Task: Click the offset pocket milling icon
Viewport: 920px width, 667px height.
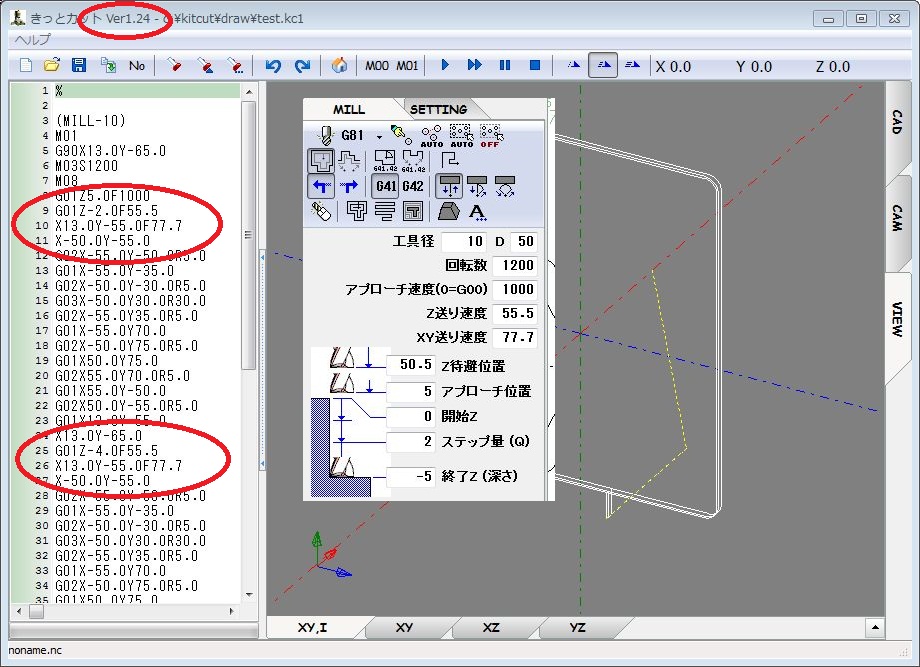Action: pos(357,211)
